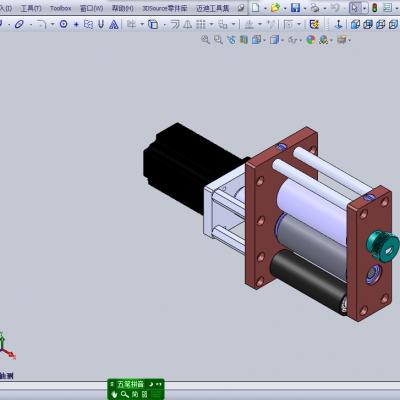Open Edit Appearance color ball
Screen dimensions: 400x400
tap(311, 40)
